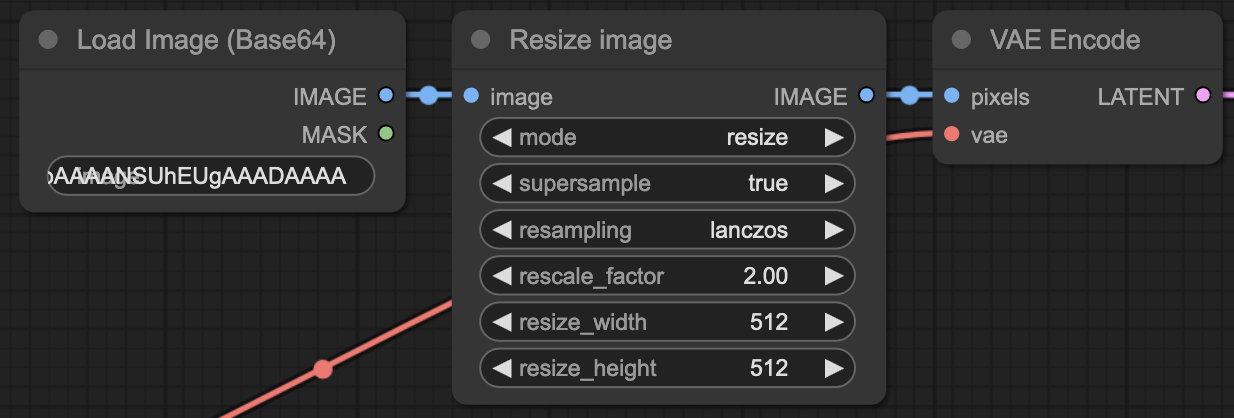Image resolution: width=1234 pixels, height=418 pixels.
Task: Decrease resize_width with left arrow
Action: [x=502, y=322]
